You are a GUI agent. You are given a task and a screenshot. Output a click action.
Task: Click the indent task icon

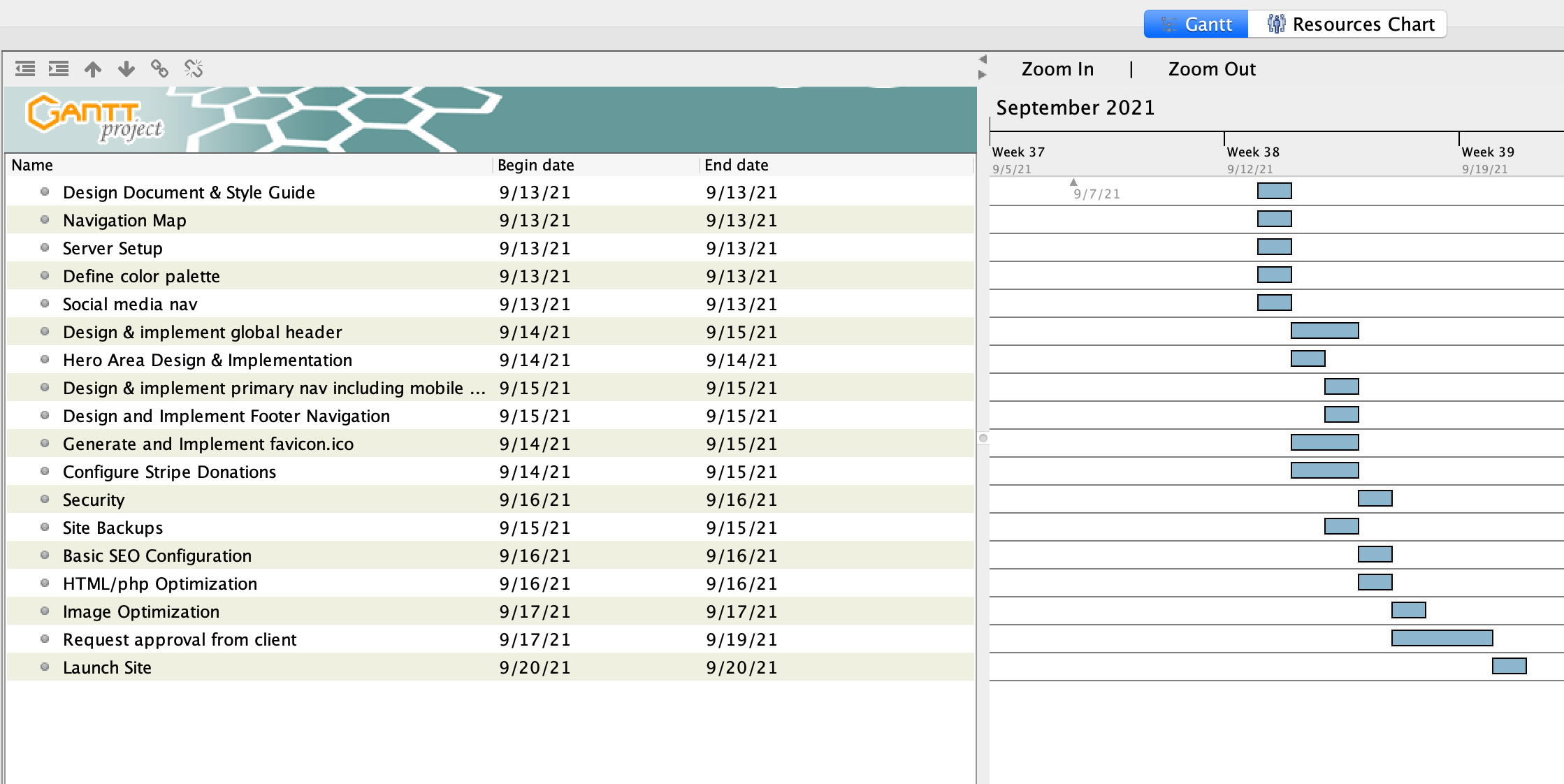point(59,69)
